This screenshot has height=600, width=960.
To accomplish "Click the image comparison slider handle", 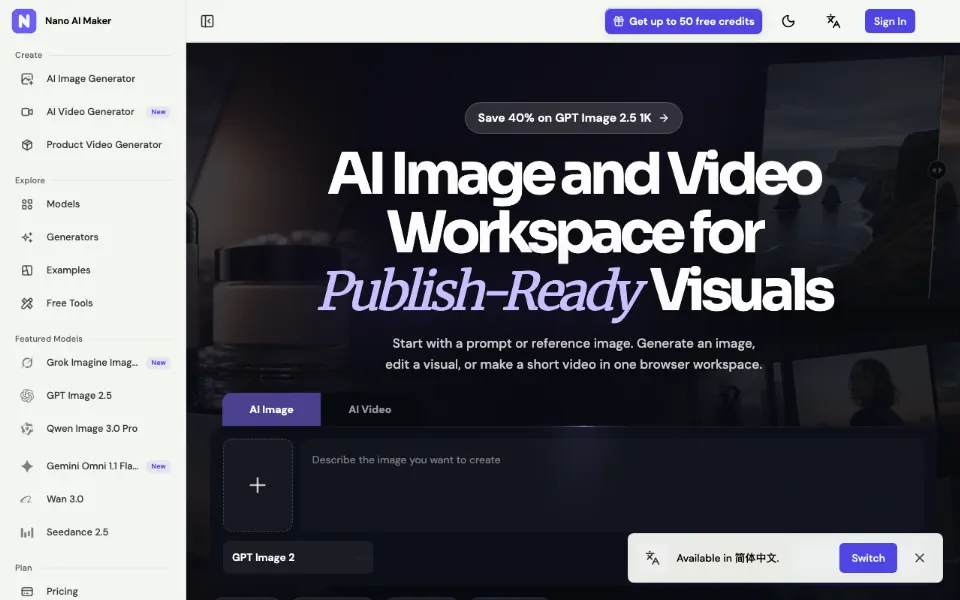I will click(937, 170).
